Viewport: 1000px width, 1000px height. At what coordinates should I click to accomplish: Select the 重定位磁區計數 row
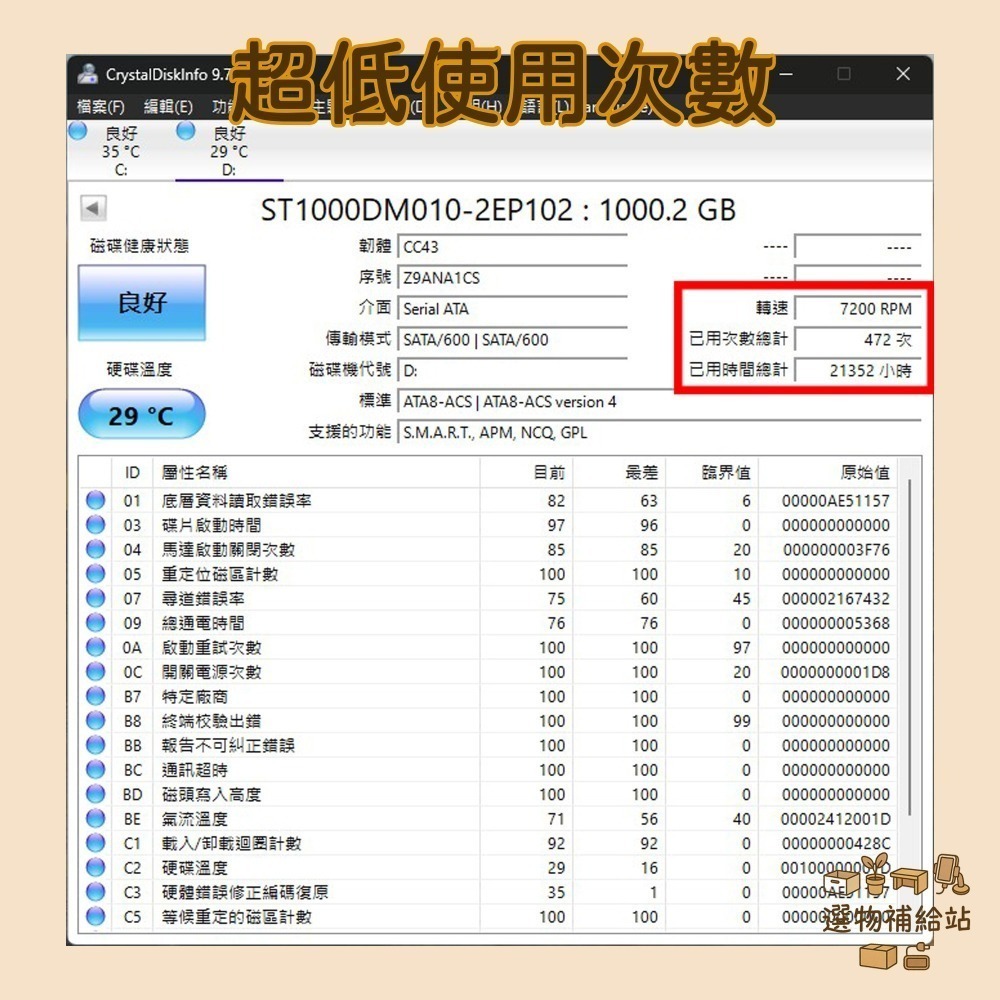click(x=489, y=574)
